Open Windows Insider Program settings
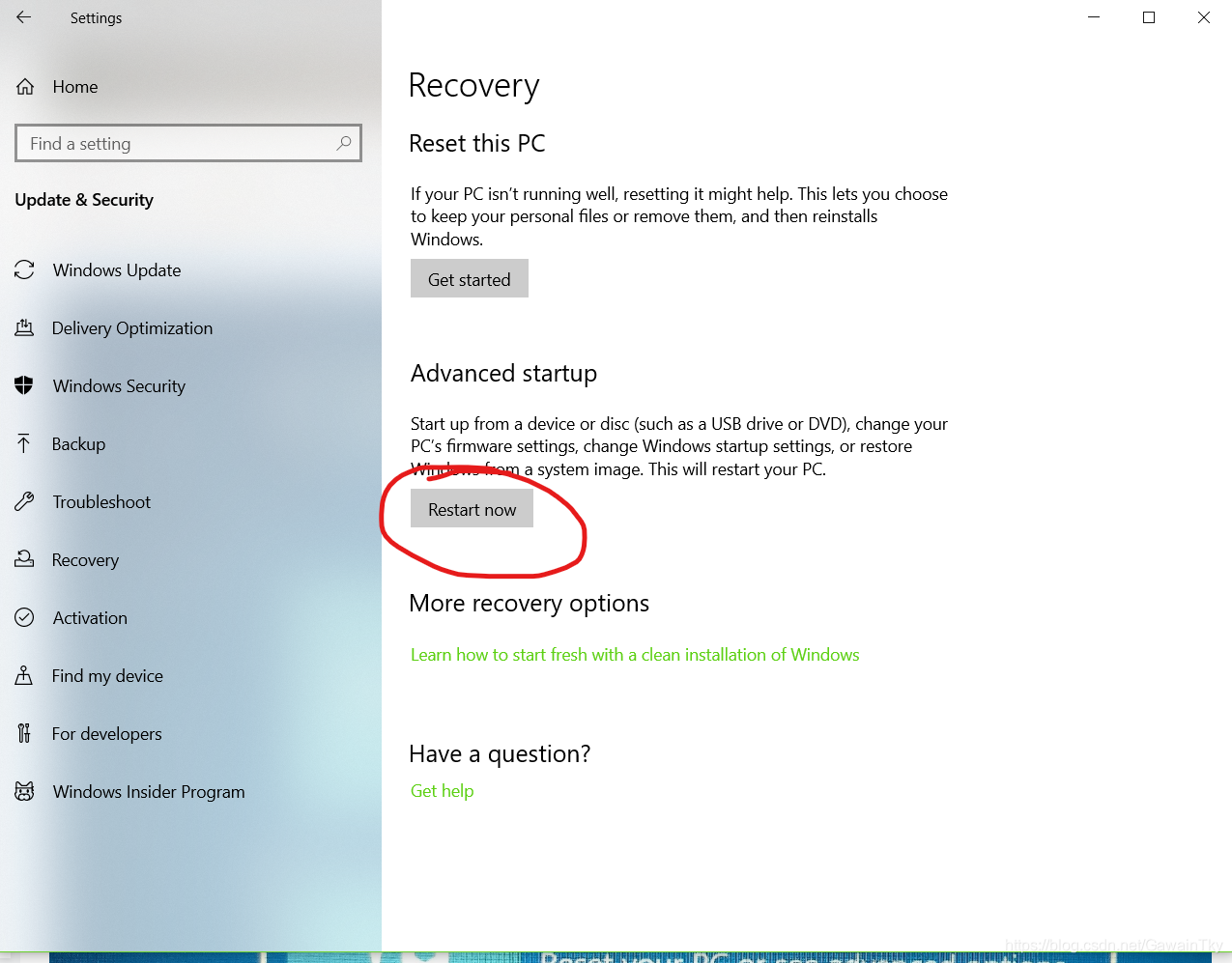 click(x=149, y=792)
